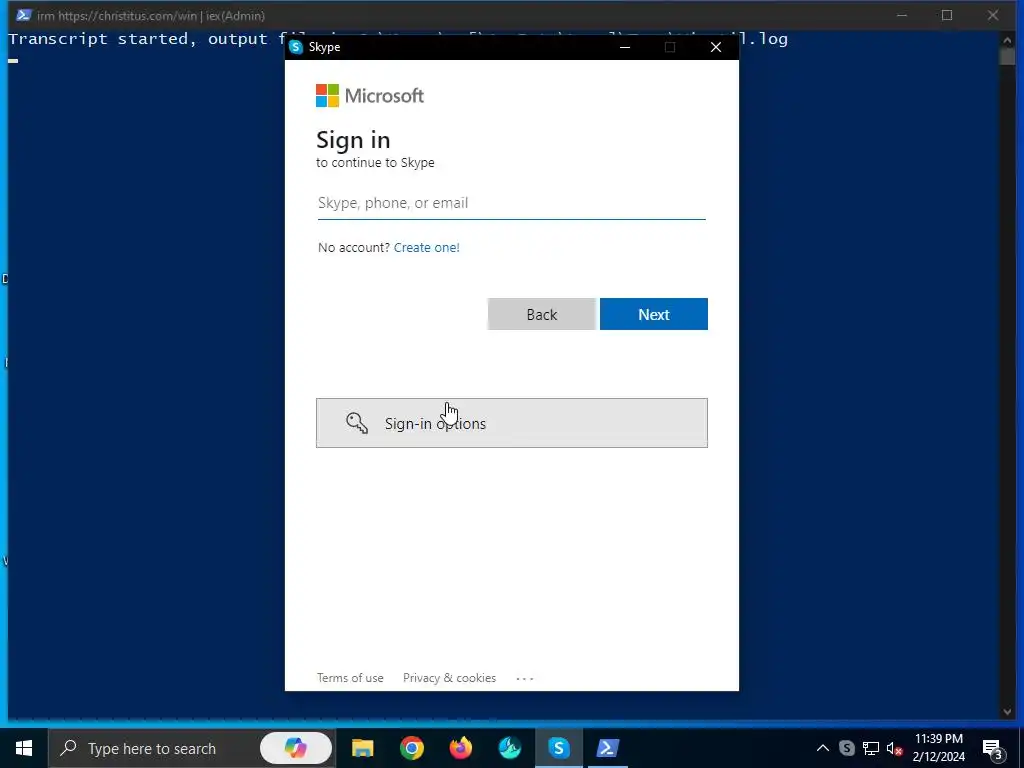Click the three-dot more options in the footer
The image size is (1024, 768).
point(524,679)
